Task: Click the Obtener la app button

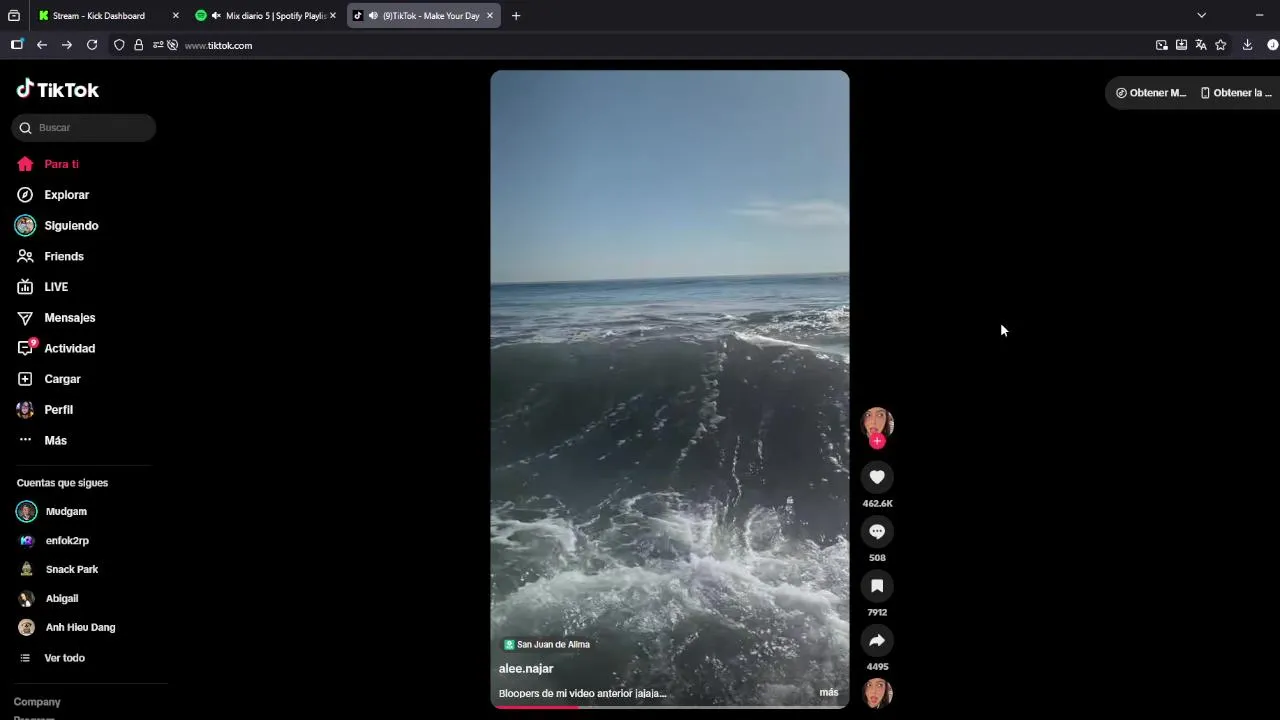Action: click(x=1236, y=93)
